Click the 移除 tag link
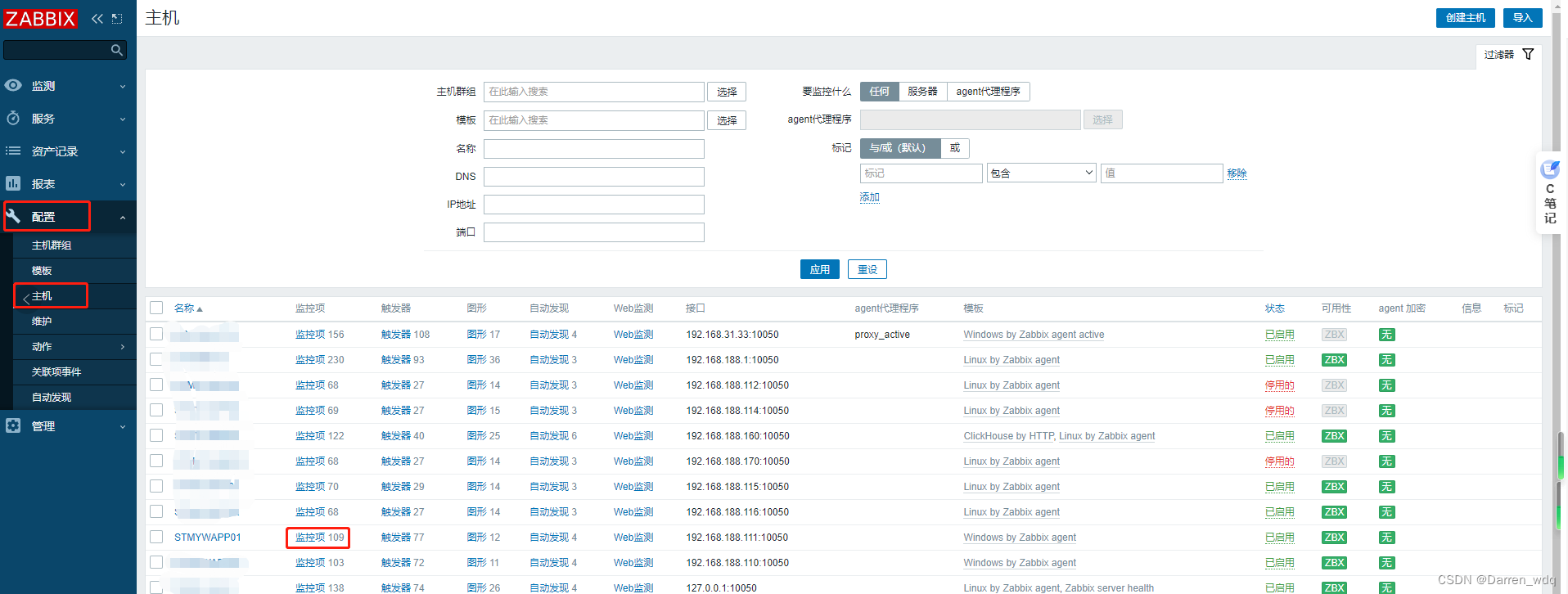Image resolution: width=1568 pixels, height=594 pixels. pyautogui.click(x=1237, y=173)
